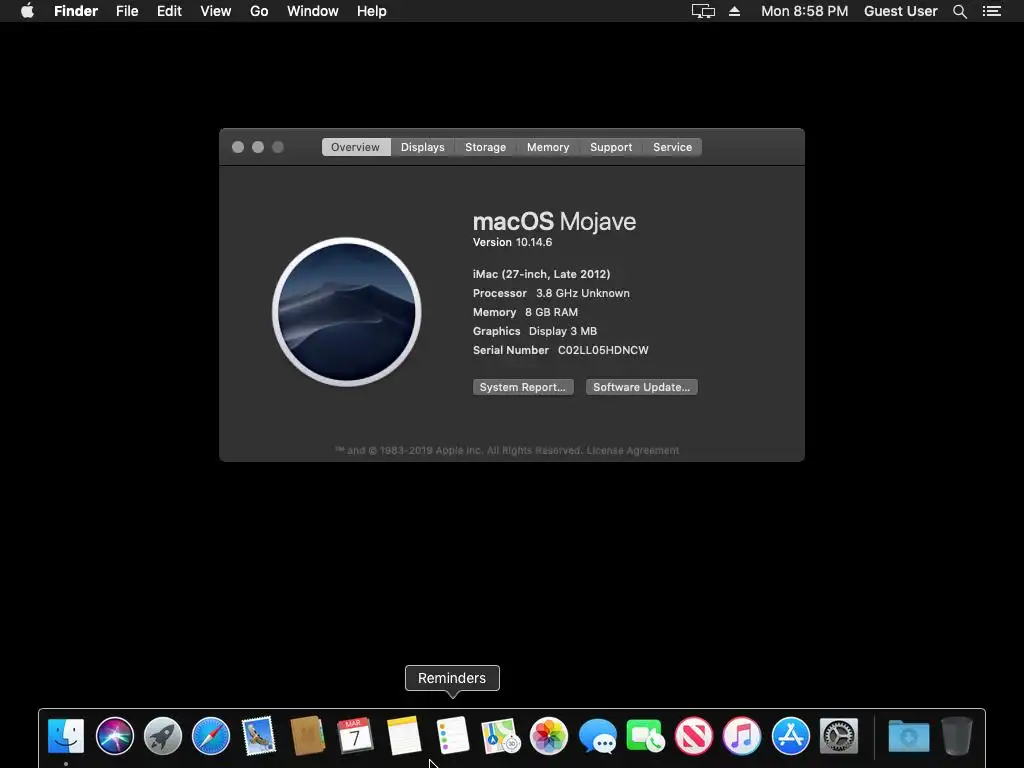
Task: Open FaceTime green icon in Dock
Action: [645, 736]
